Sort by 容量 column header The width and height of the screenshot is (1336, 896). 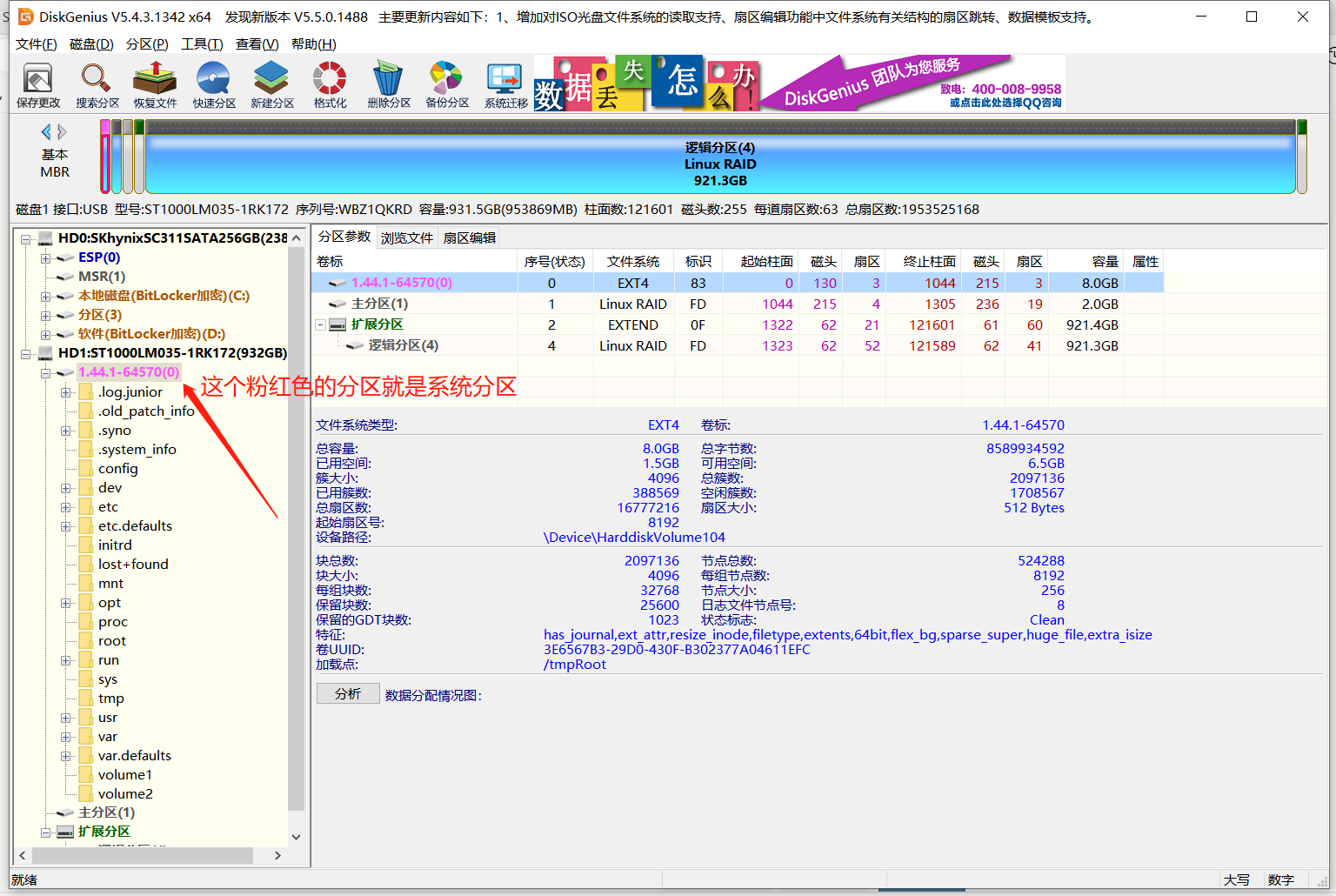[x=1086, y=262]
